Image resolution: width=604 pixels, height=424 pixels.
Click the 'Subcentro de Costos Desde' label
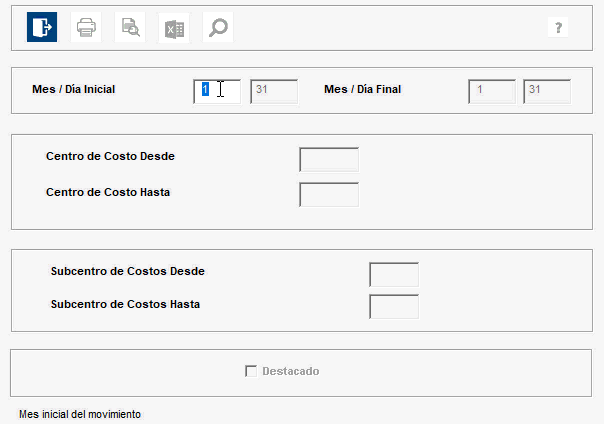click(x=128, y=271)
